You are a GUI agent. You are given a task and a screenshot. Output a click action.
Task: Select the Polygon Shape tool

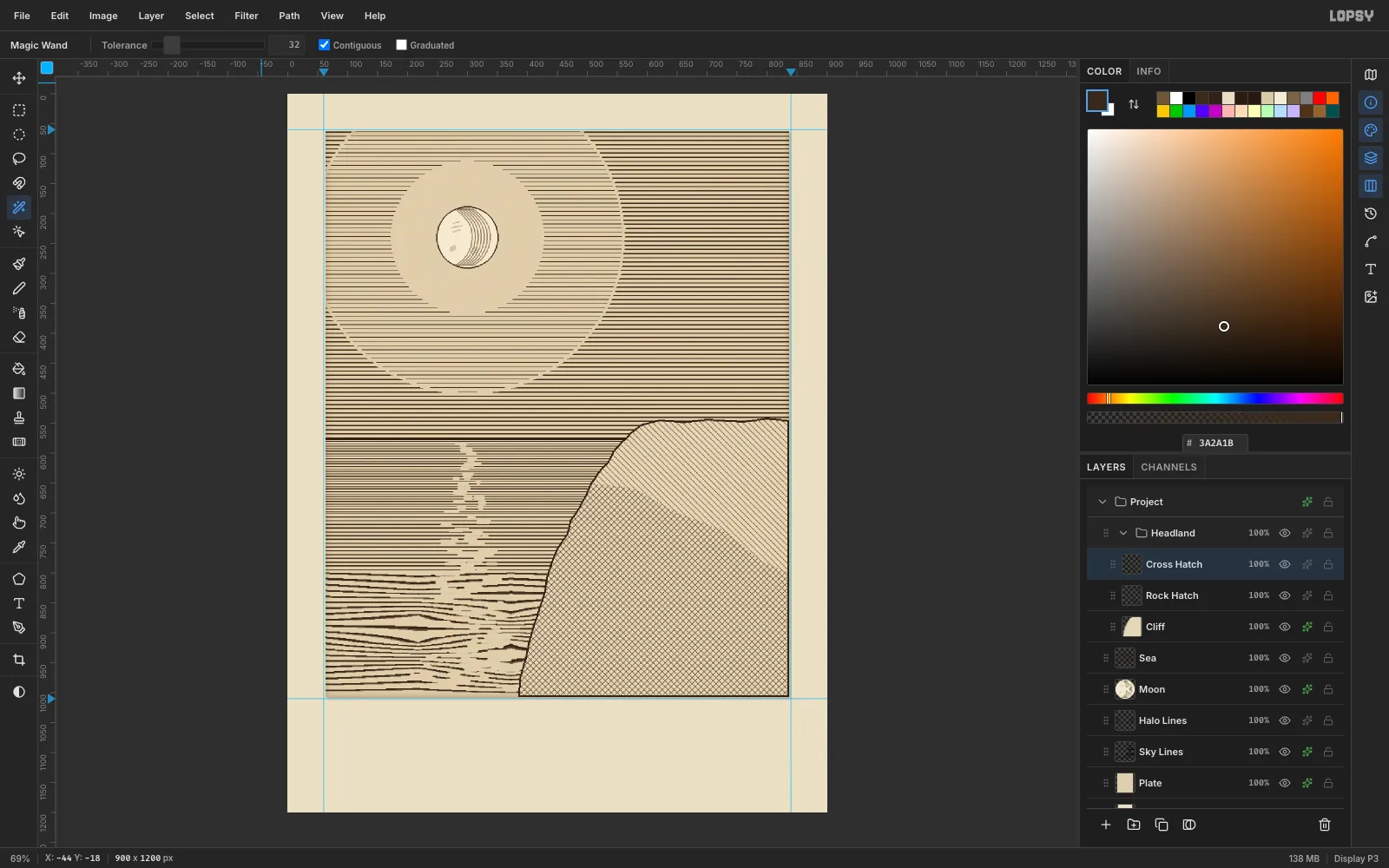pos(19,579)
